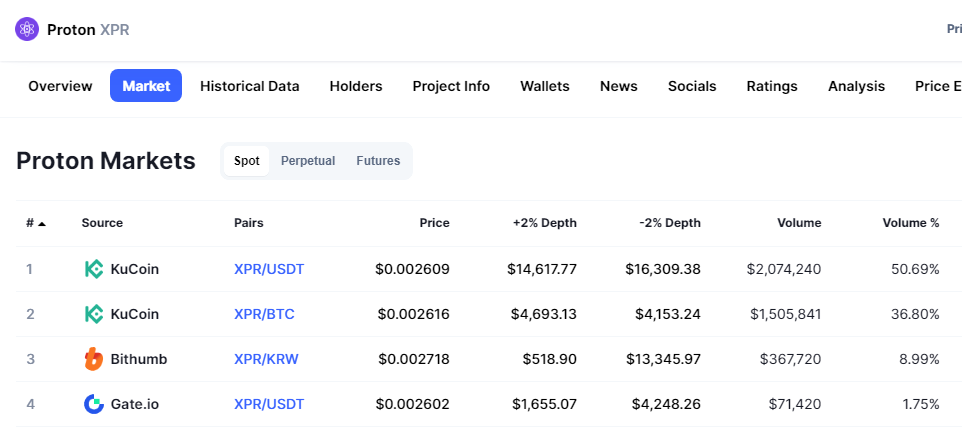Click the volume share 1.75%
This screenshot has width=962, height=431.
[921, 404]
